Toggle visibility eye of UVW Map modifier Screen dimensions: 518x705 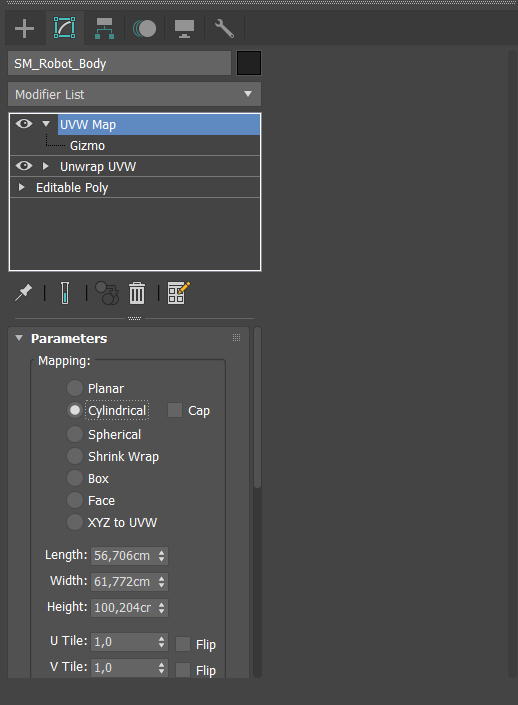pyautogui.click(x=24, y=124)
